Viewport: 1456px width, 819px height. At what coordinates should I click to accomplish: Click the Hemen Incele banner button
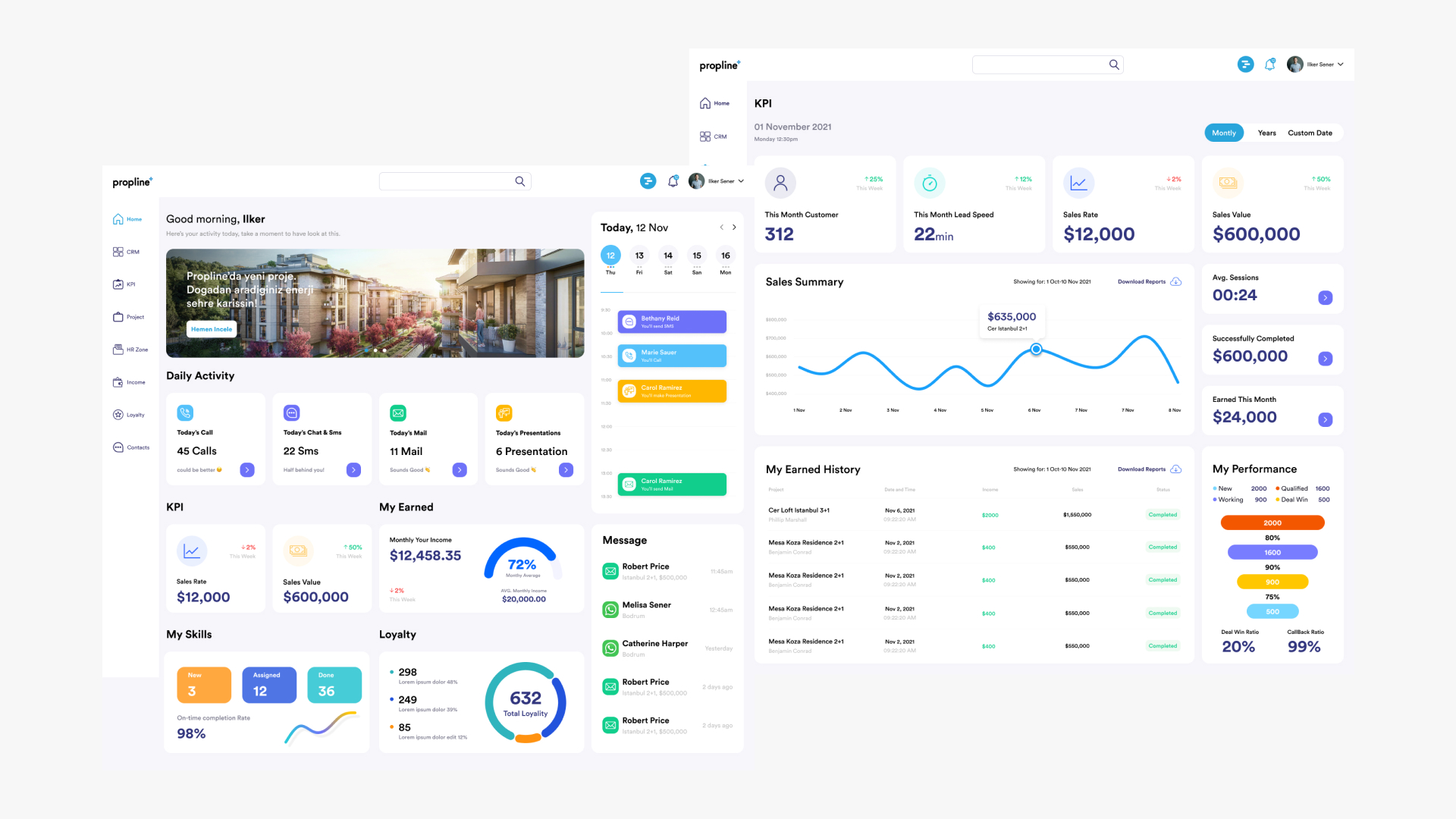point(212,329)
